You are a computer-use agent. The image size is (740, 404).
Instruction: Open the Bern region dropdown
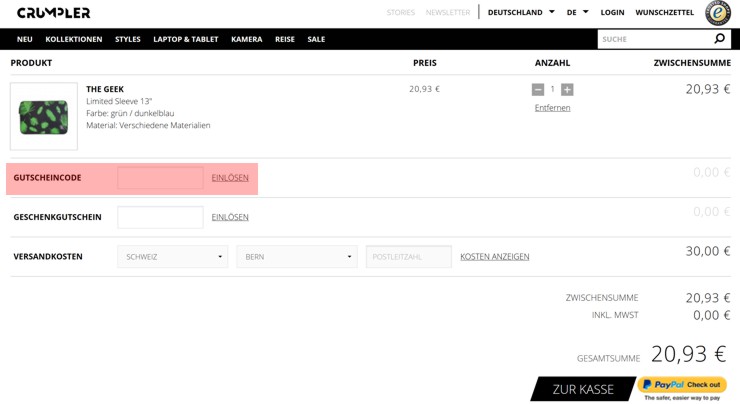click(297, 256)
